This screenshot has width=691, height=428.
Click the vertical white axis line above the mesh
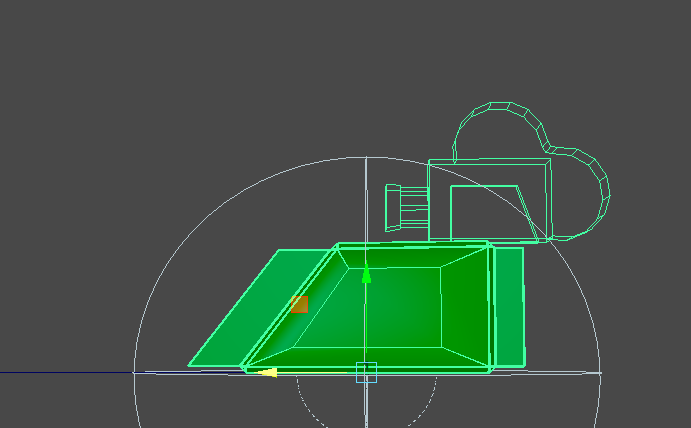click(x=366, y=200)
